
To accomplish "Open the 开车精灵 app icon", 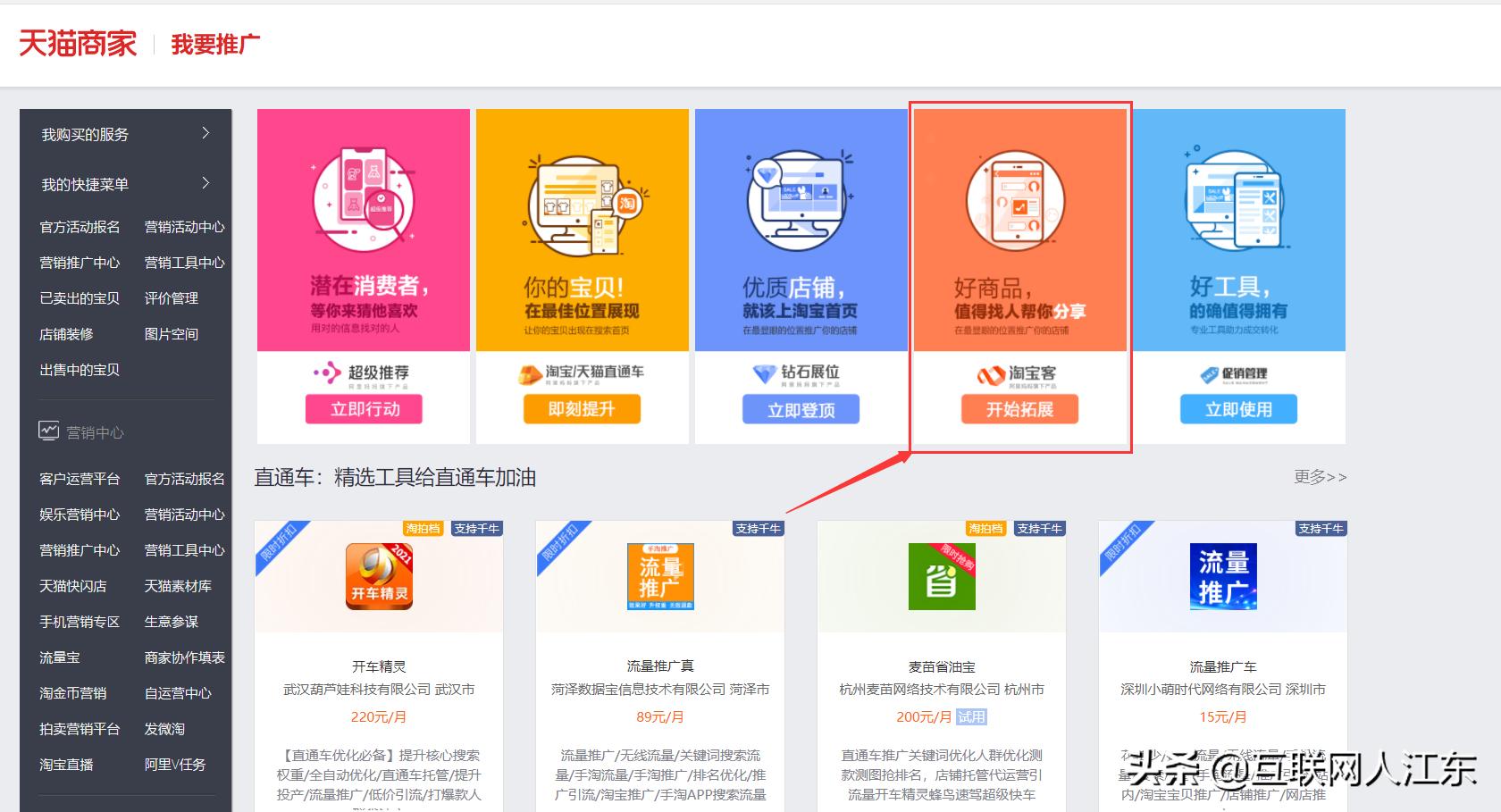I will [378, 576].
